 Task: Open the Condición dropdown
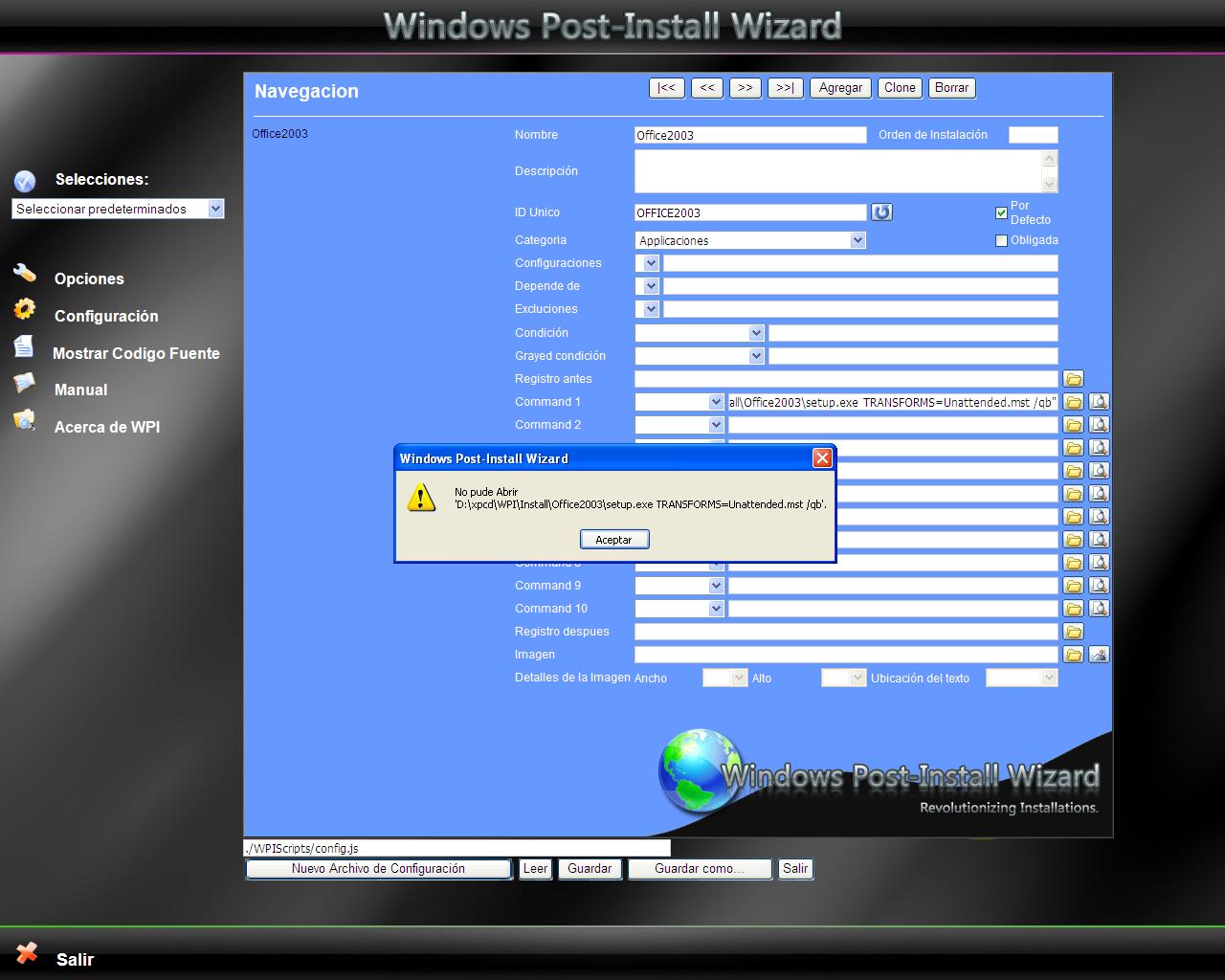coord(700,333)
